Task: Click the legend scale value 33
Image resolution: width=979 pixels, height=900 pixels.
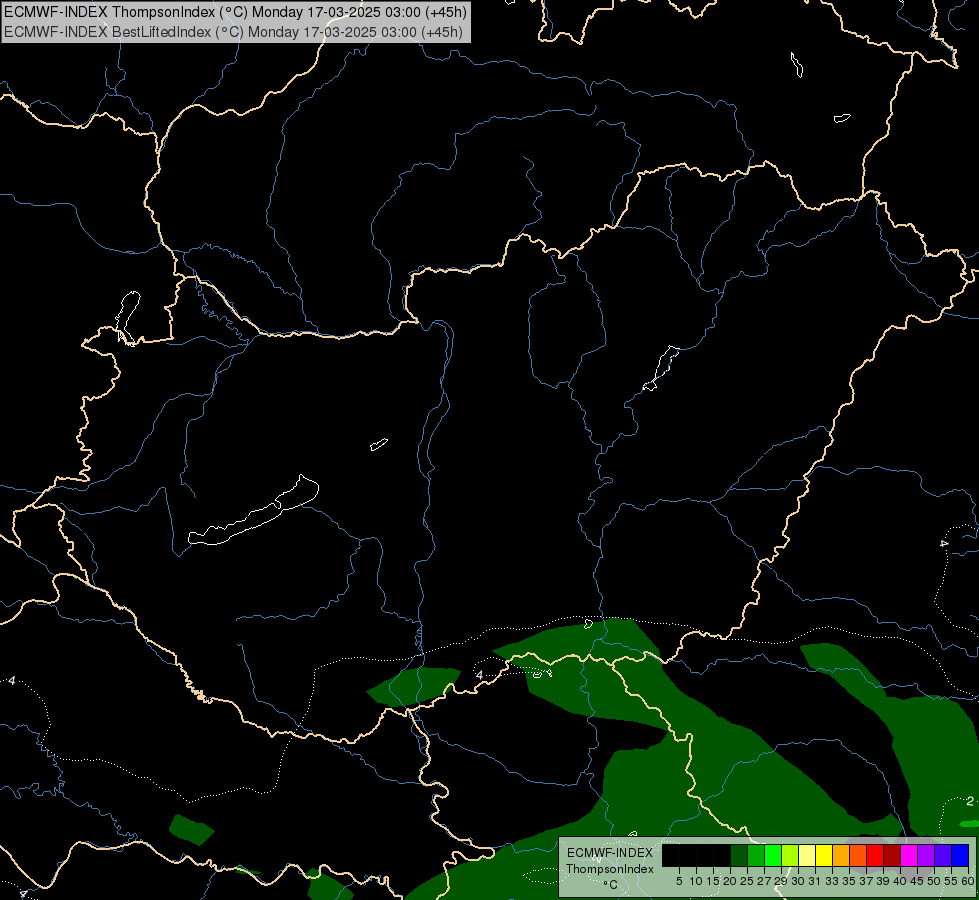Action: click(x=832, y=881)
